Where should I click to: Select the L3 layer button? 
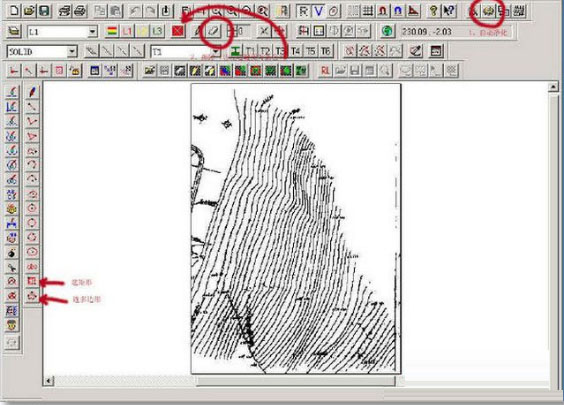click(157, 31)
